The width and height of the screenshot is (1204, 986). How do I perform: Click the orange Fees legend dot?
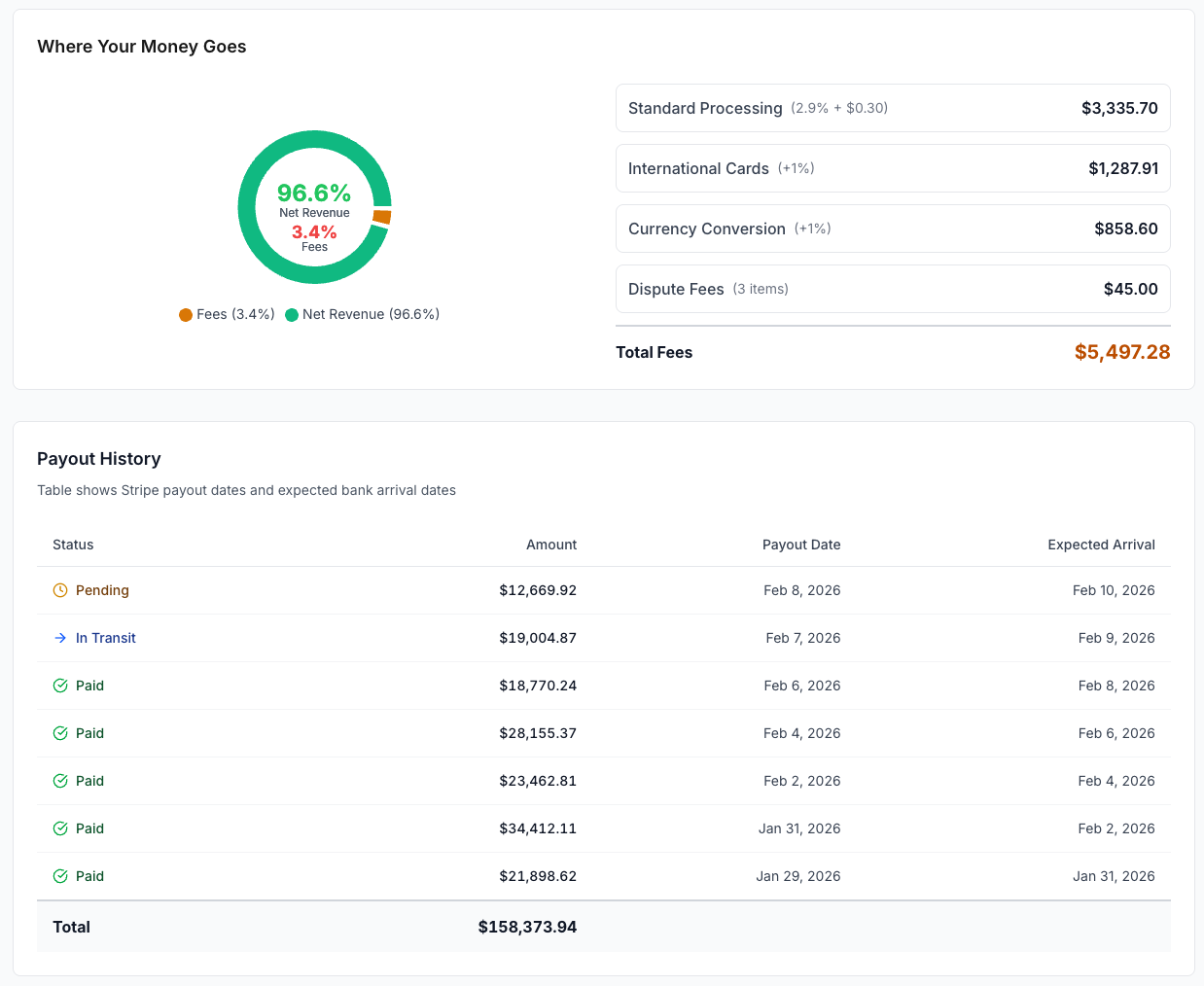[x=186, y=315]
